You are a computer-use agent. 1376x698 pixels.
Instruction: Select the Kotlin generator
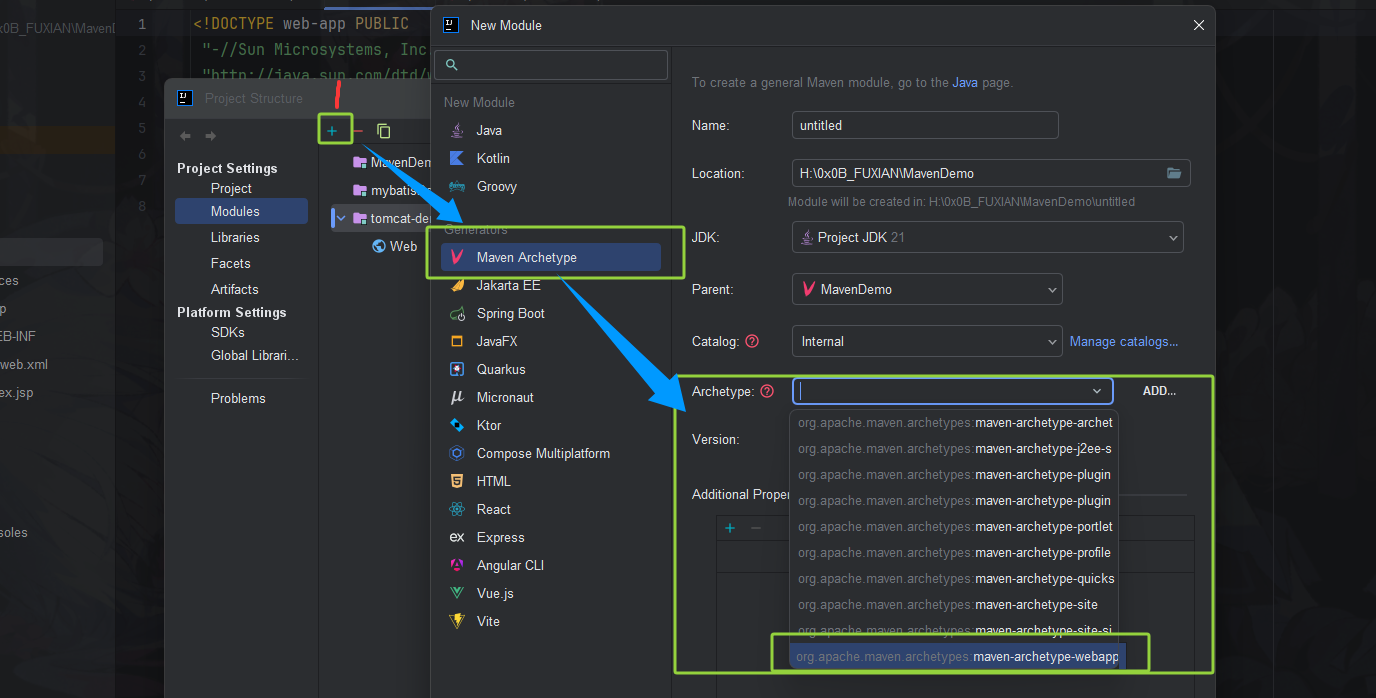[x=493, y=158]
